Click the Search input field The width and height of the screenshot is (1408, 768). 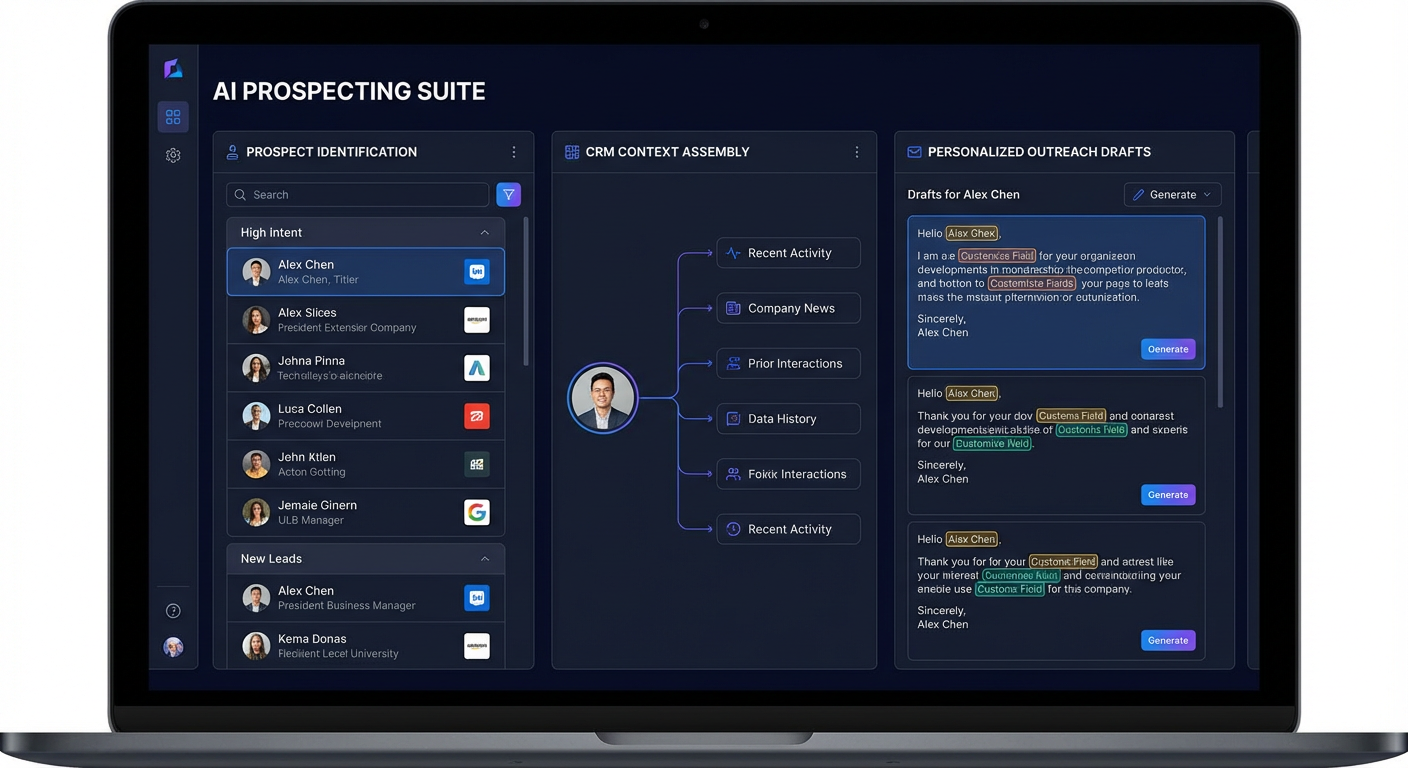tap(357, 195)
